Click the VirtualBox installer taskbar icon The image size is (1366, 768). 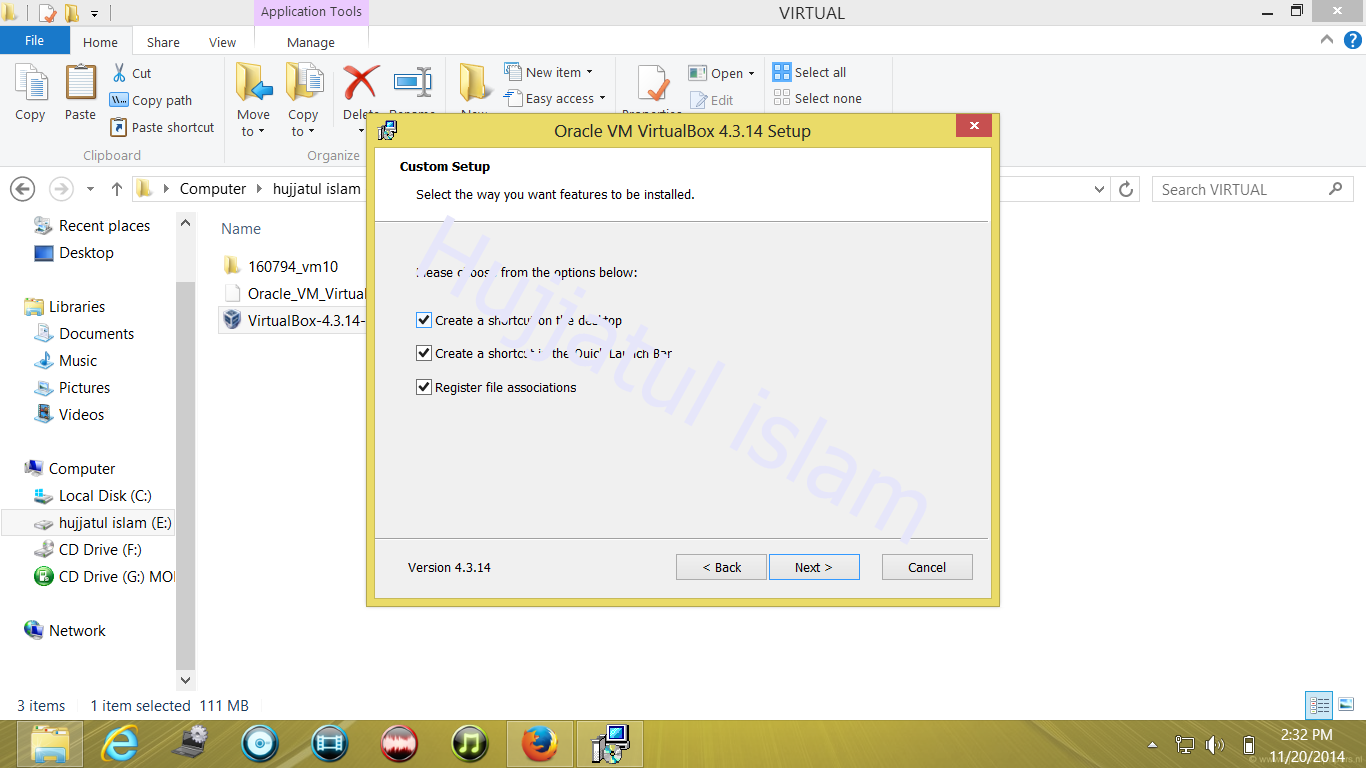(610, 744)
